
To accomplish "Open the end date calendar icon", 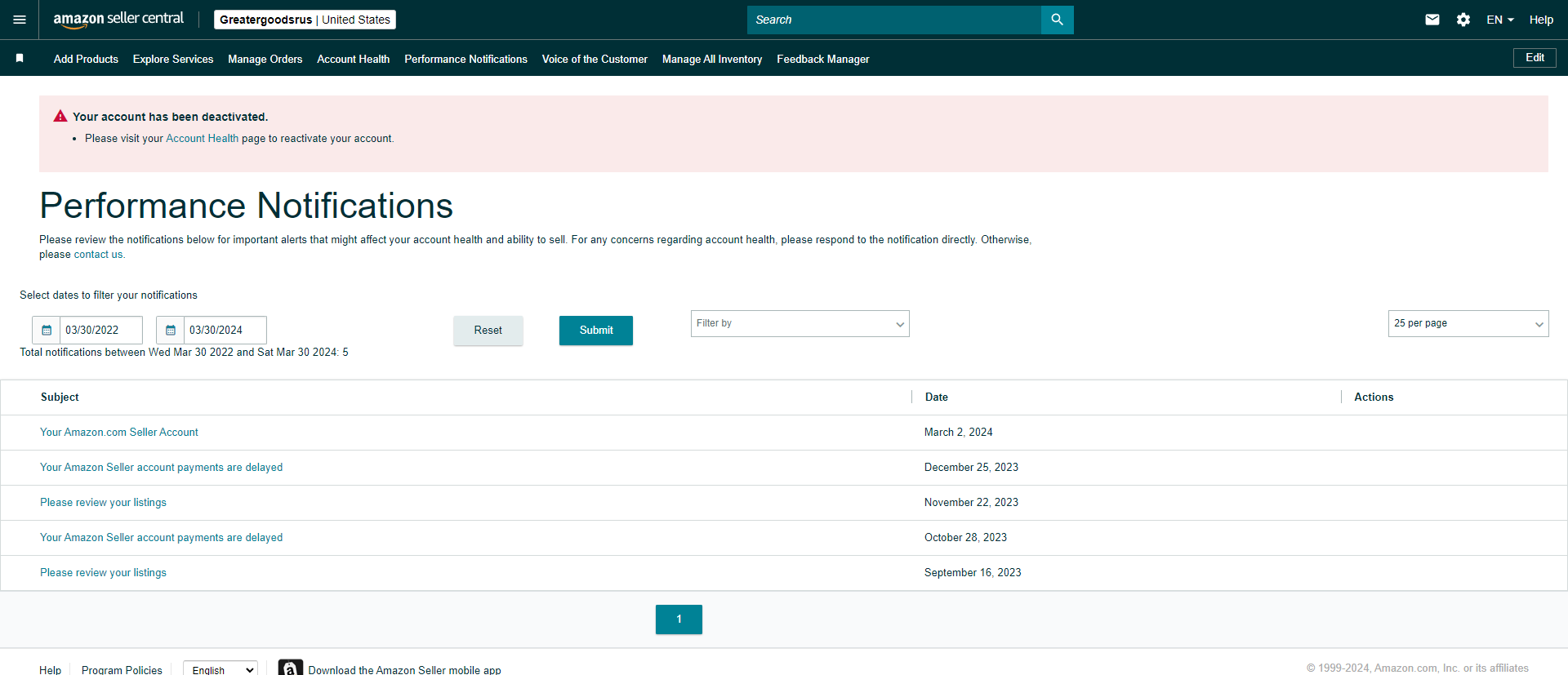I will point(171,330).
